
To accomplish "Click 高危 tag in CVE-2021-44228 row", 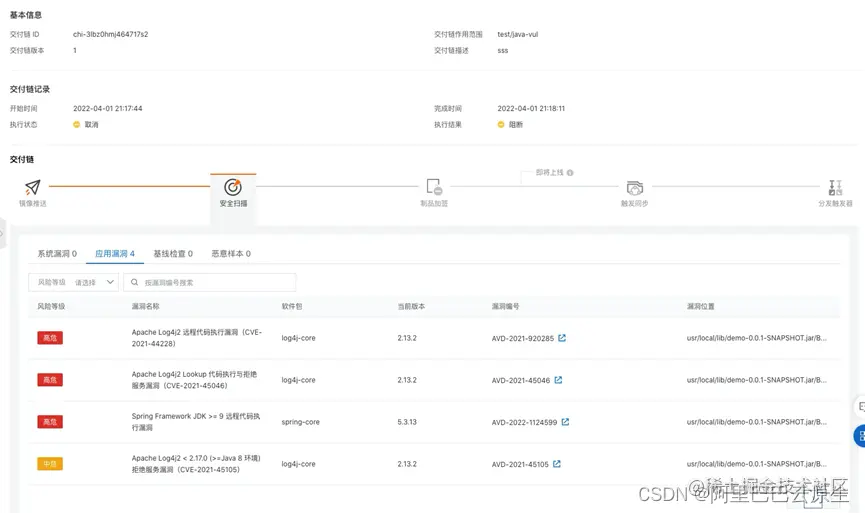I will [50, 338].
